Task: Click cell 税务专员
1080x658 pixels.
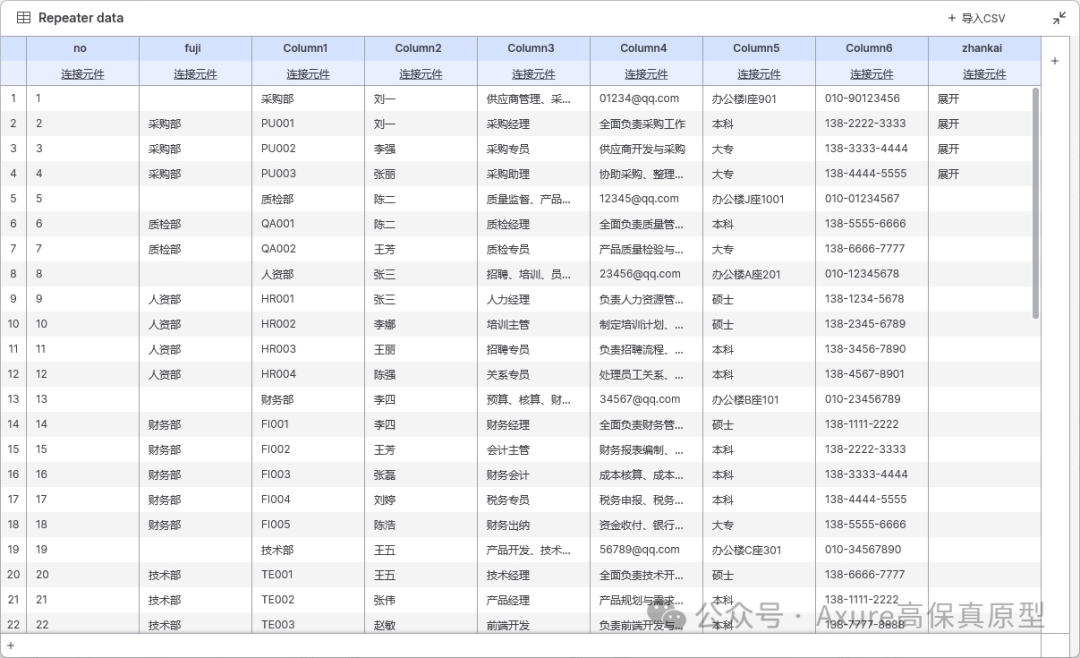Action: 534,500
